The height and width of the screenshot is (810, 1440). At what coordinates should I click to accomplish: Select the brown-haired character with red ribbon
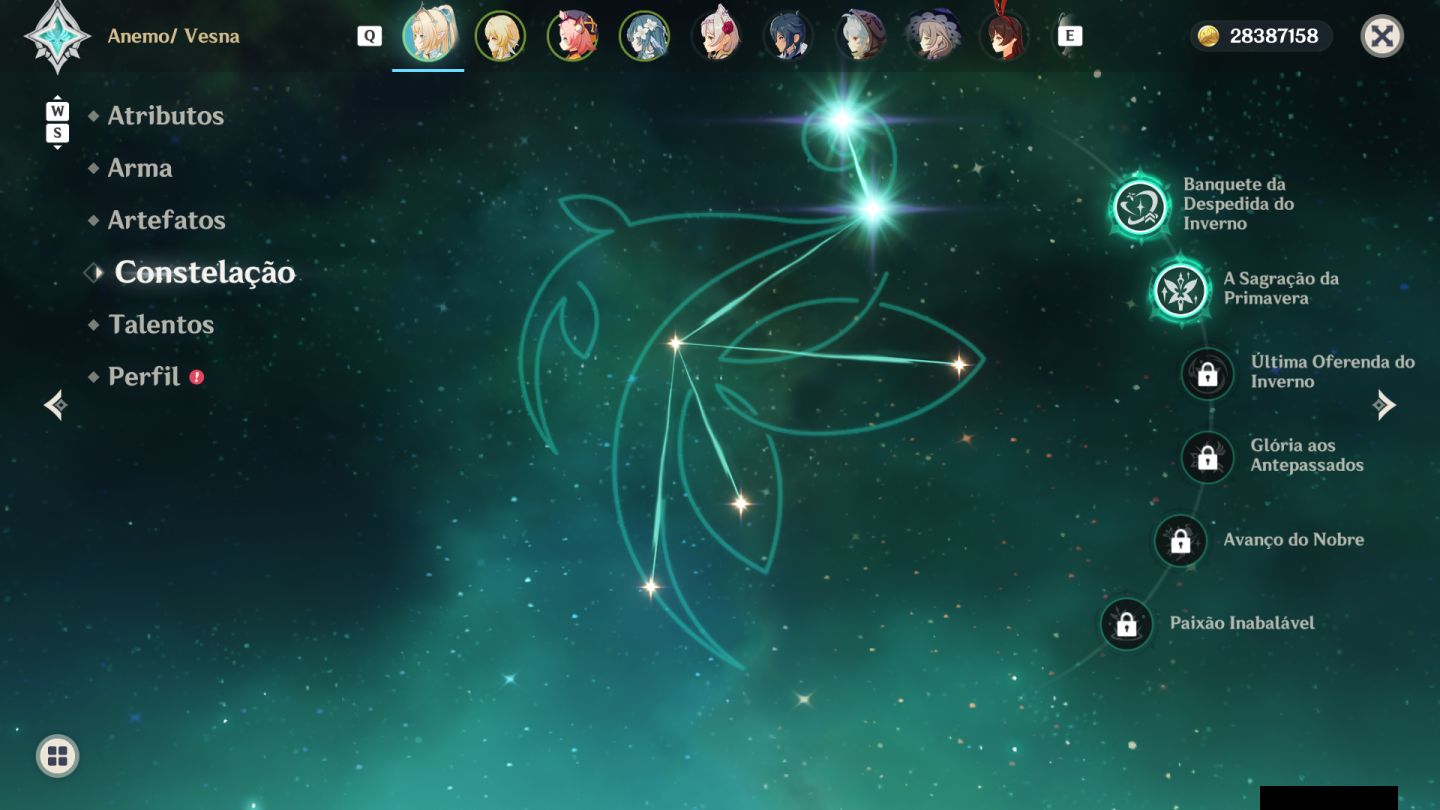1004,37
